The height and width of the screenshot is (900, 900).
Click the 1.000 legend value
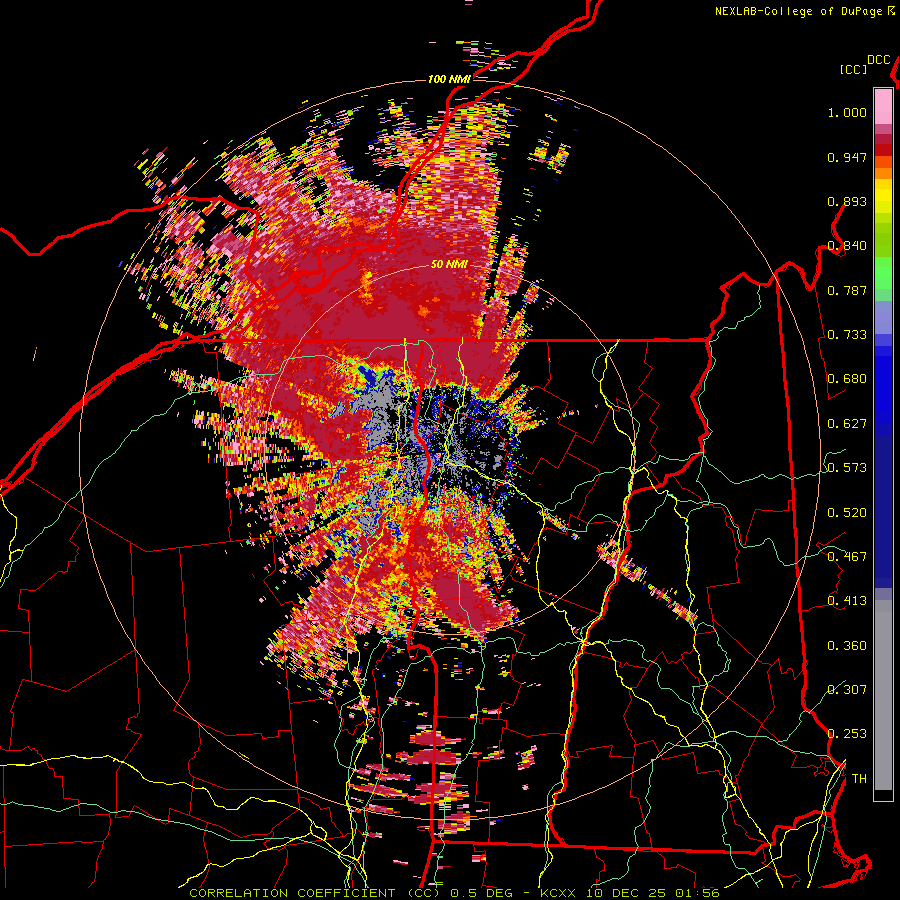[847, 112]
